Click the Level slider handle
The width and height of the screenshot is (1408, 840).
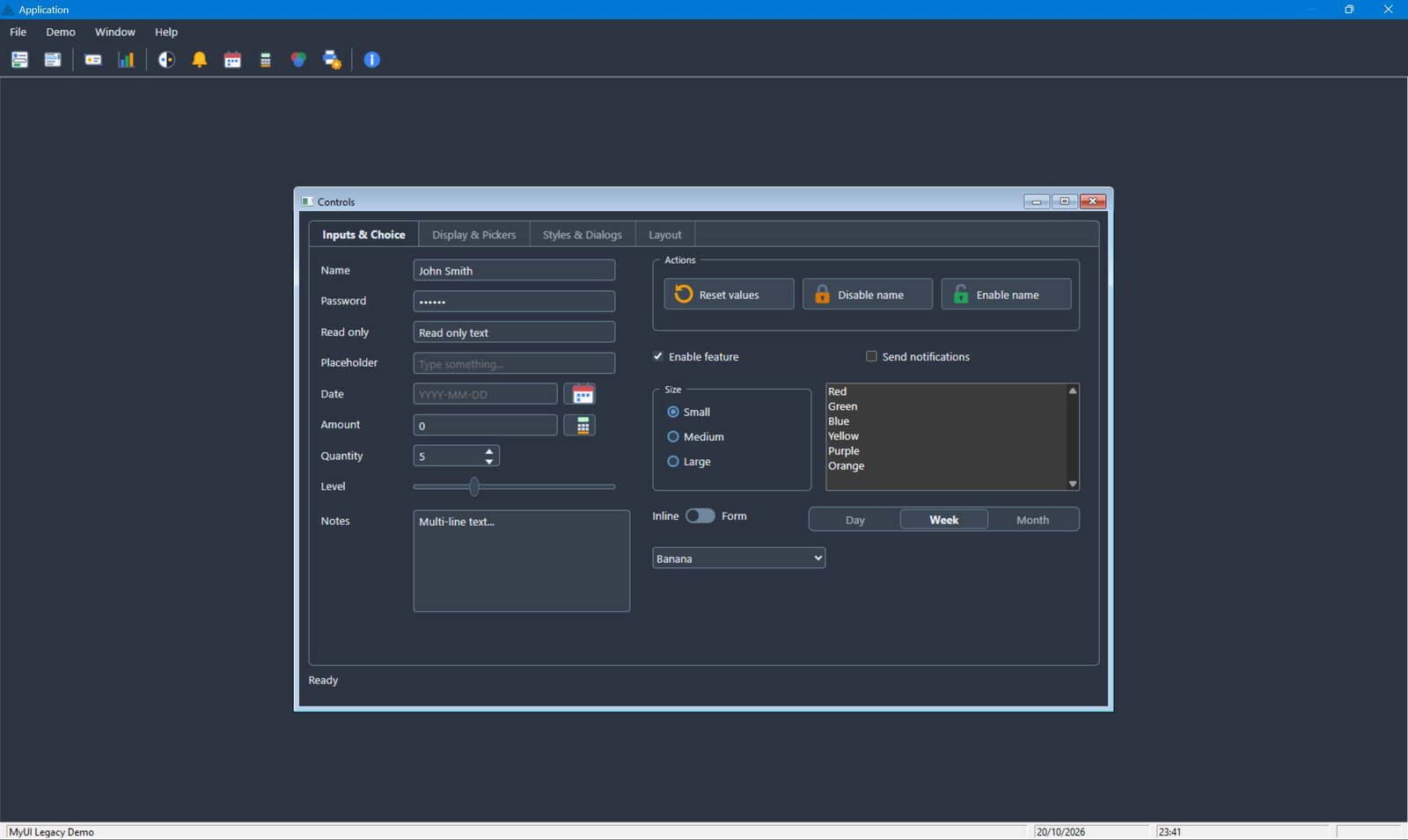tap(474, 486)
